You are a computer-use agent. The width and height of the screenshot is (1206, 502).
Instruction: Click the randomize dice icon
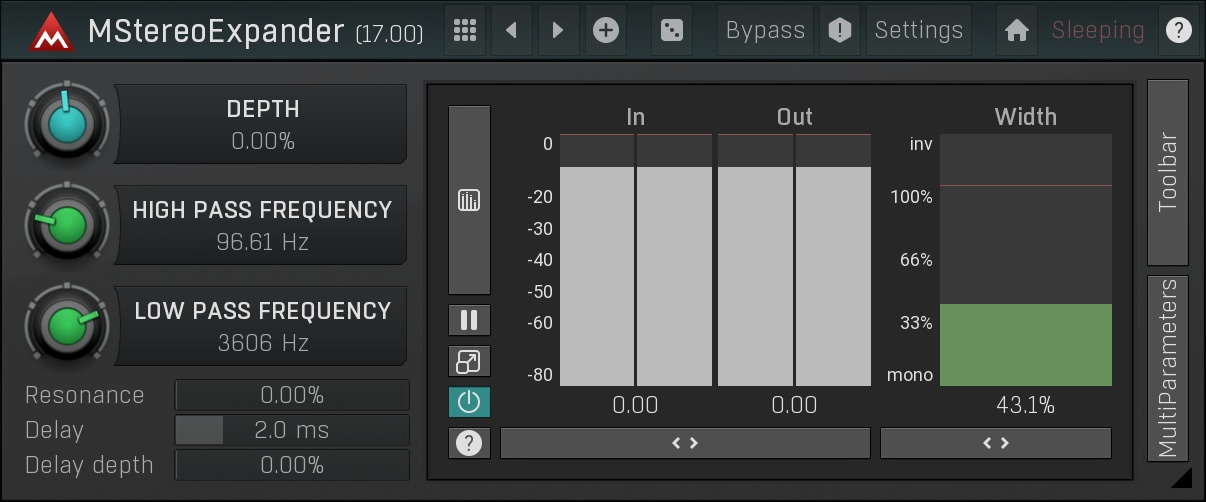pyautogui.click(x=671, y=30)
